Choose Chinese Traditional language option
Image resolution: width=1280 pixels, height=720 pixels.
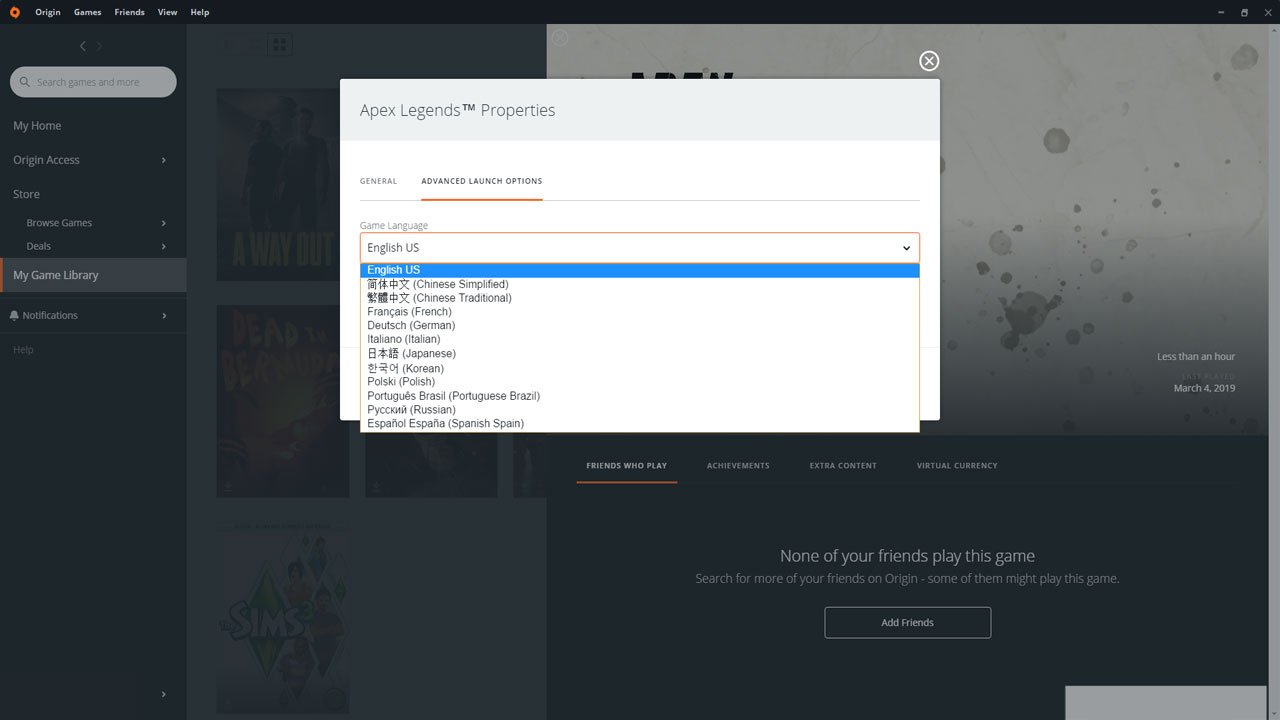(x=640, y=298)
